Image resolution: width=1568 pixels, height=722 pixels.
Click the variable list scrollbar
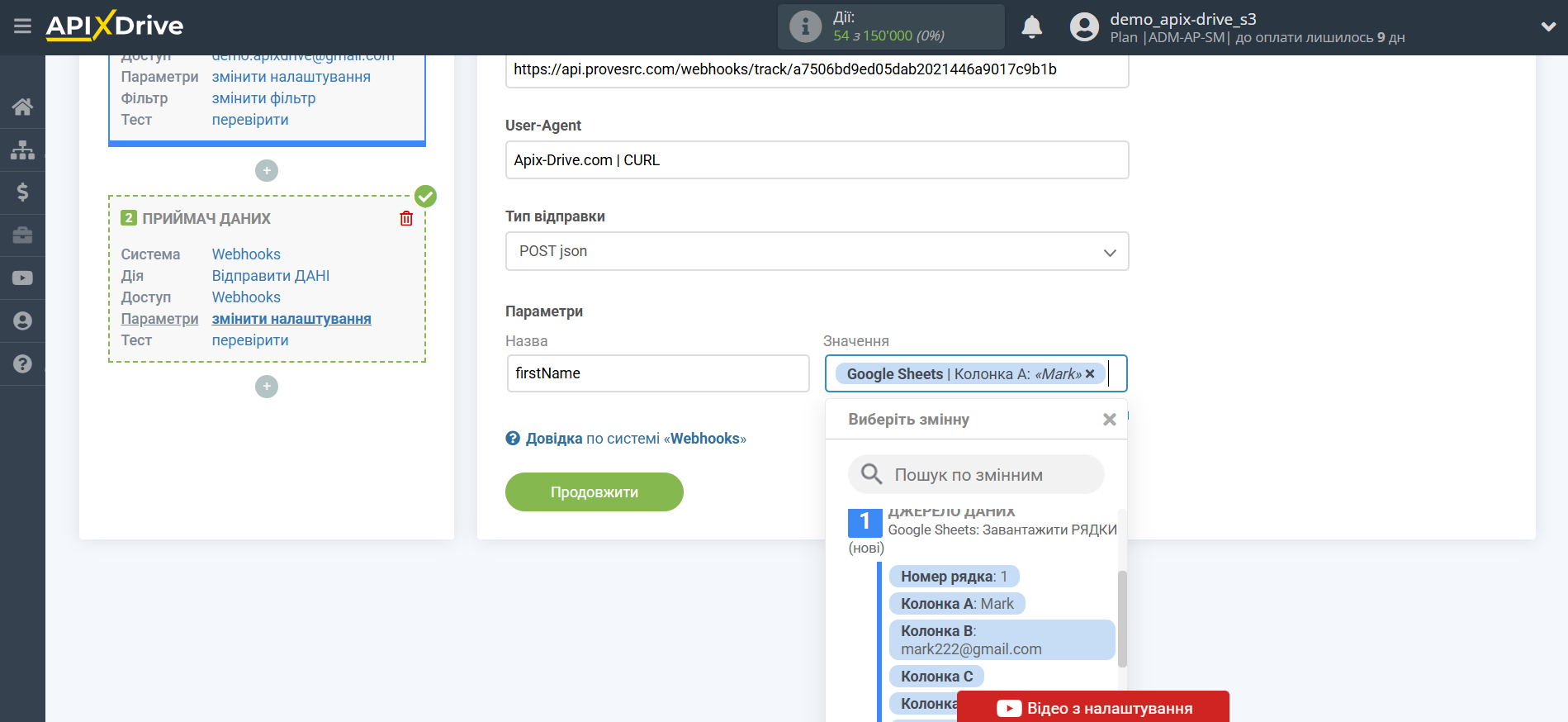point(1122,619)
